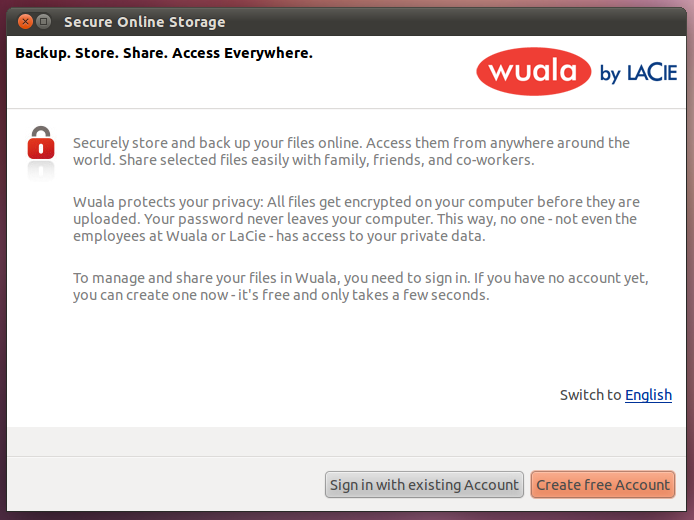Image resolution: width=694 pixels, height=520 pixels.
Task: Click the by LaCie logo text
Action: [638, 73]
